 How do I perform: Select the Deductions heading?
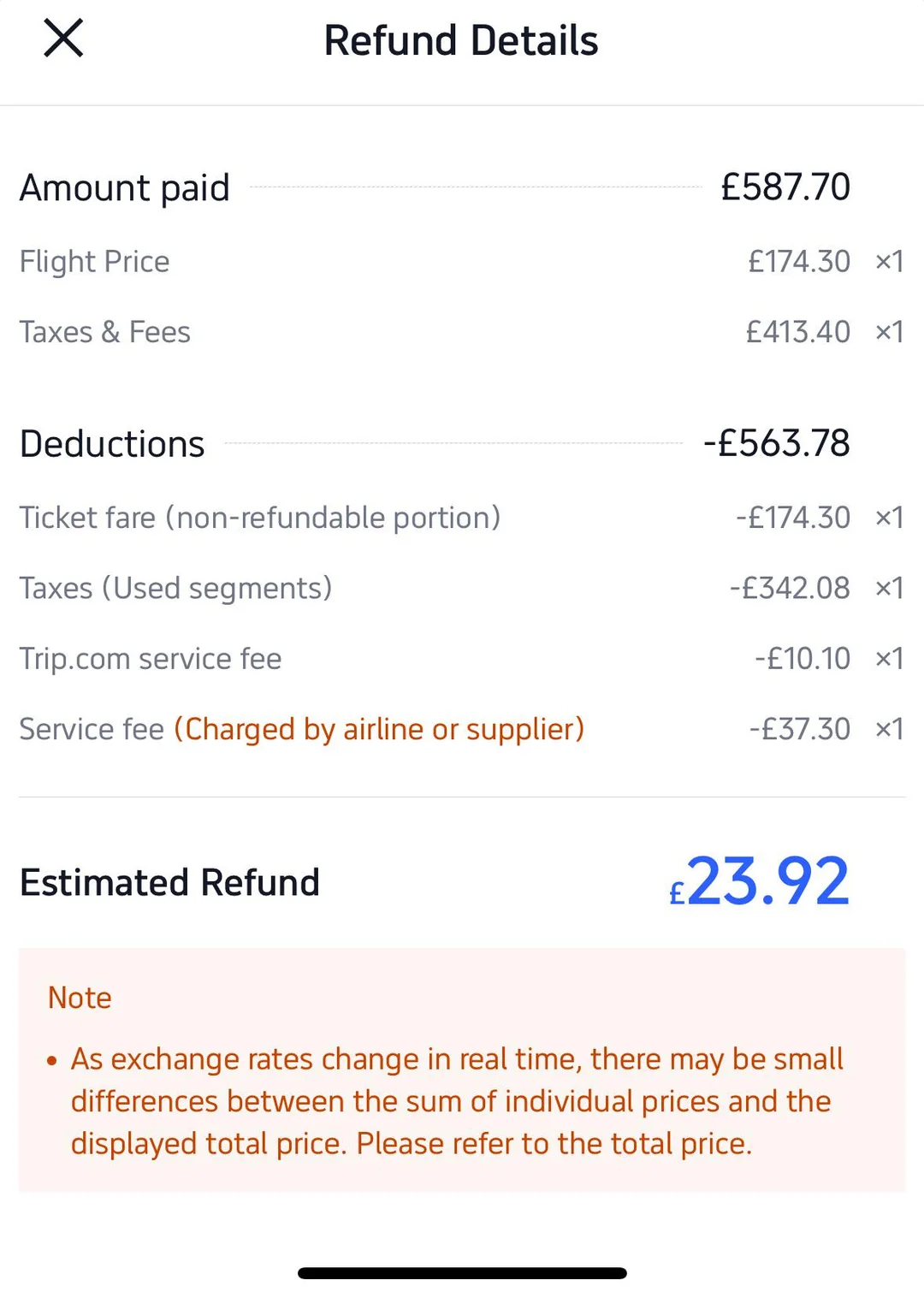(112, 444)
